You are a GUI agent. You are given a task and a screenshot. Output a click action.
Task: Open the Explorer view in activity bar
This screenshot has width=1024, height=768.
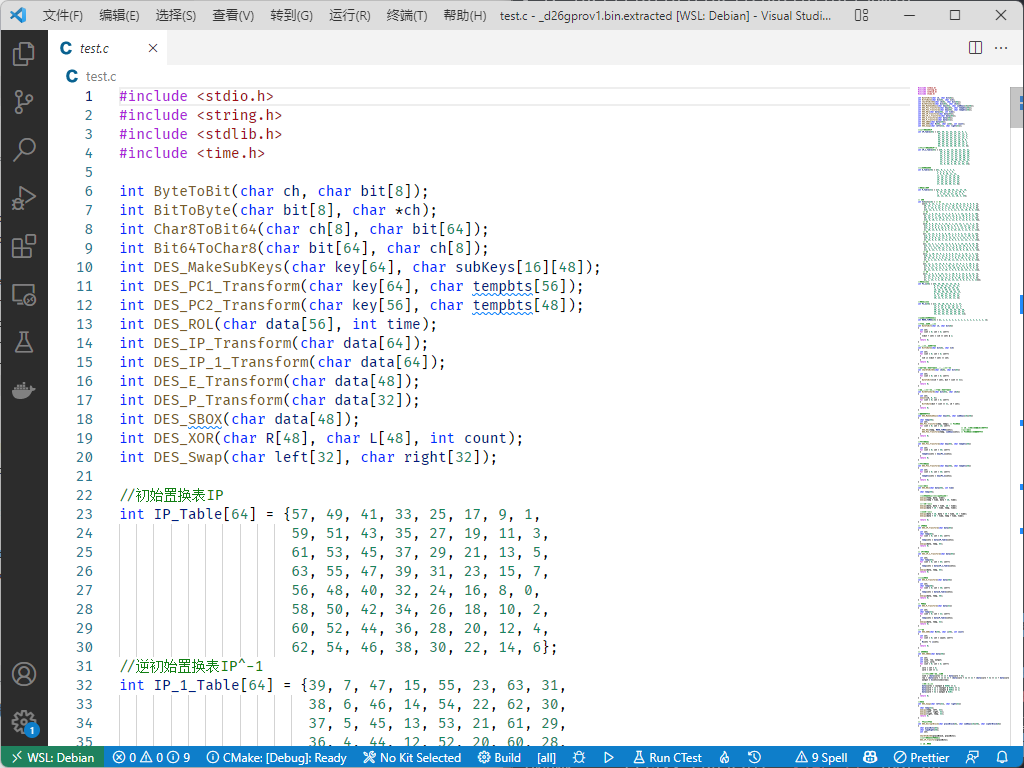(24, 54)
